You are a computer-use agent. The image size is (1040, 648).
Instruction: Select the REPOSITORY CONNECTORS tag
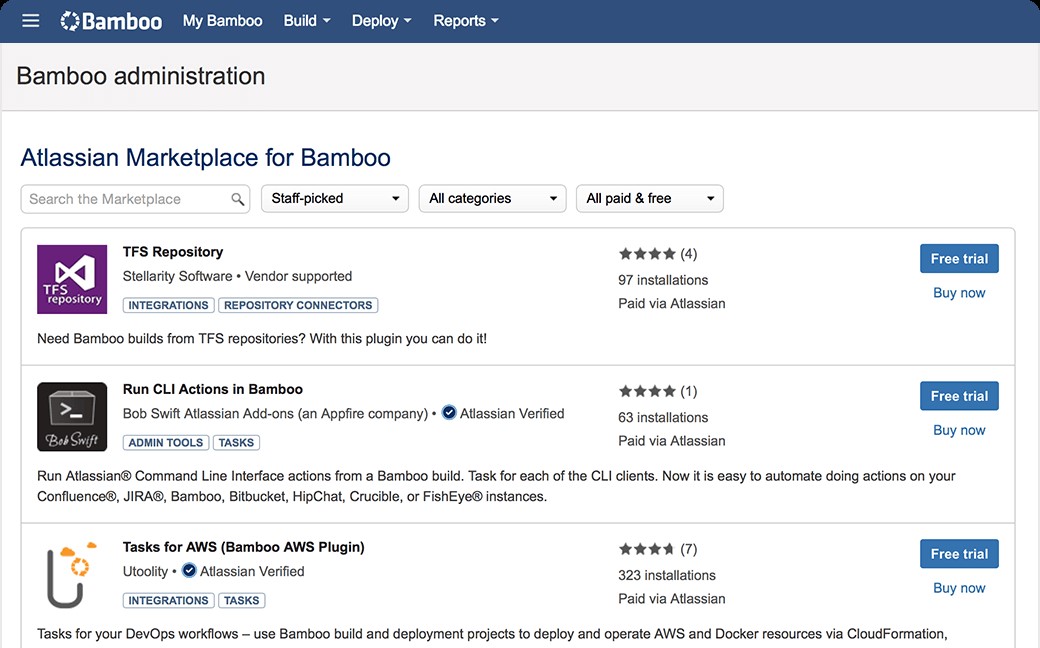pos(298,305)
